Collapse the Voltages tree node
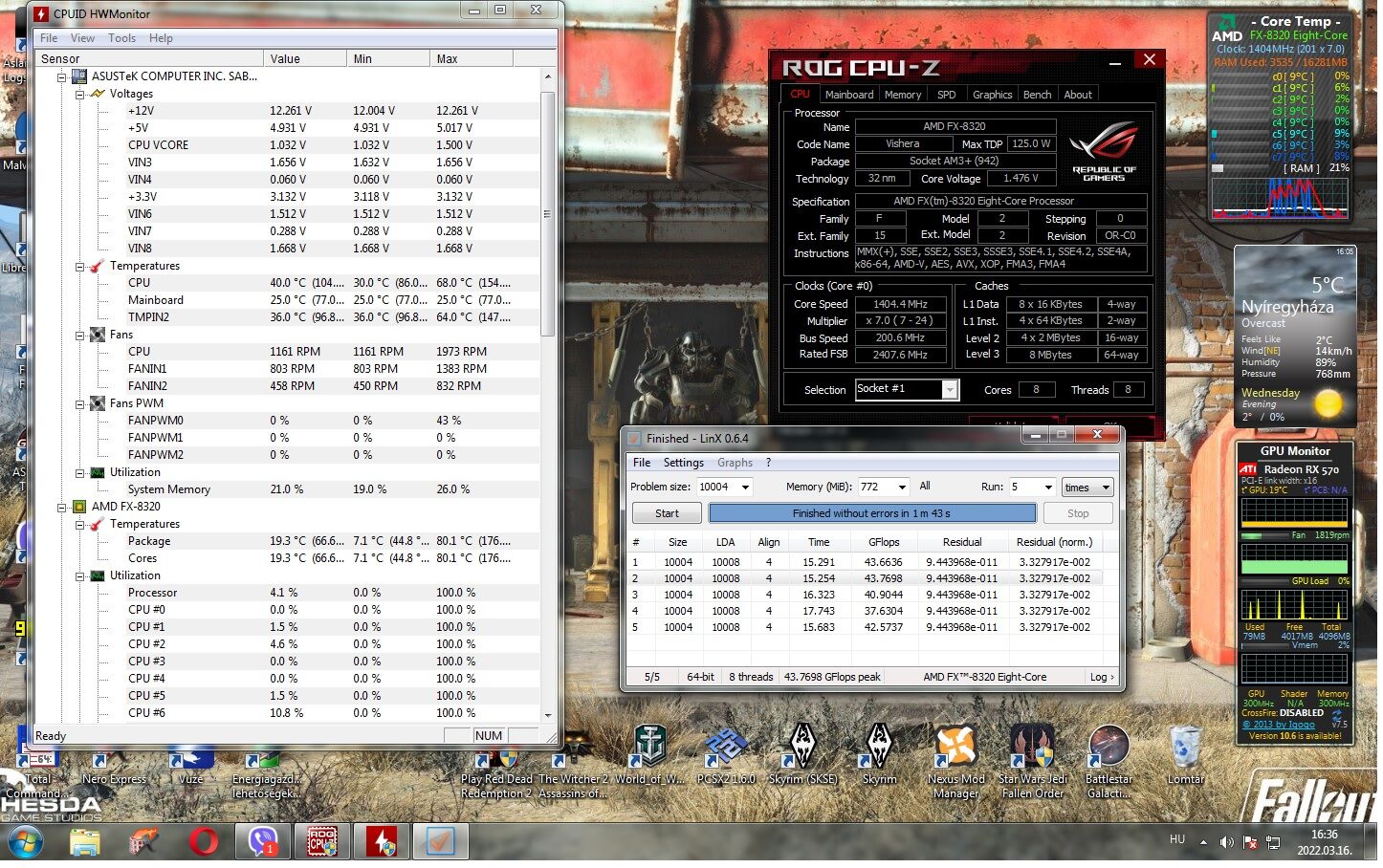This screenshot has width=1383, height=868. coord(81,95)
